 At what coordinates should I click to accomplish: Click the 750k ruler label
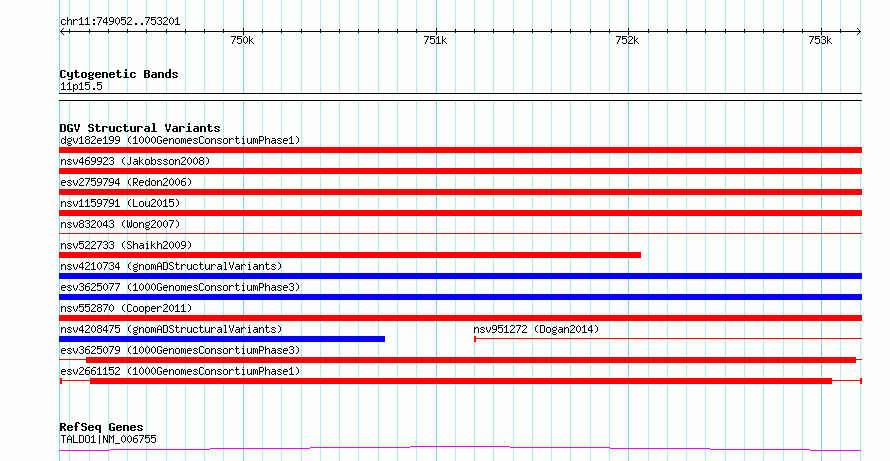[242, 40]
